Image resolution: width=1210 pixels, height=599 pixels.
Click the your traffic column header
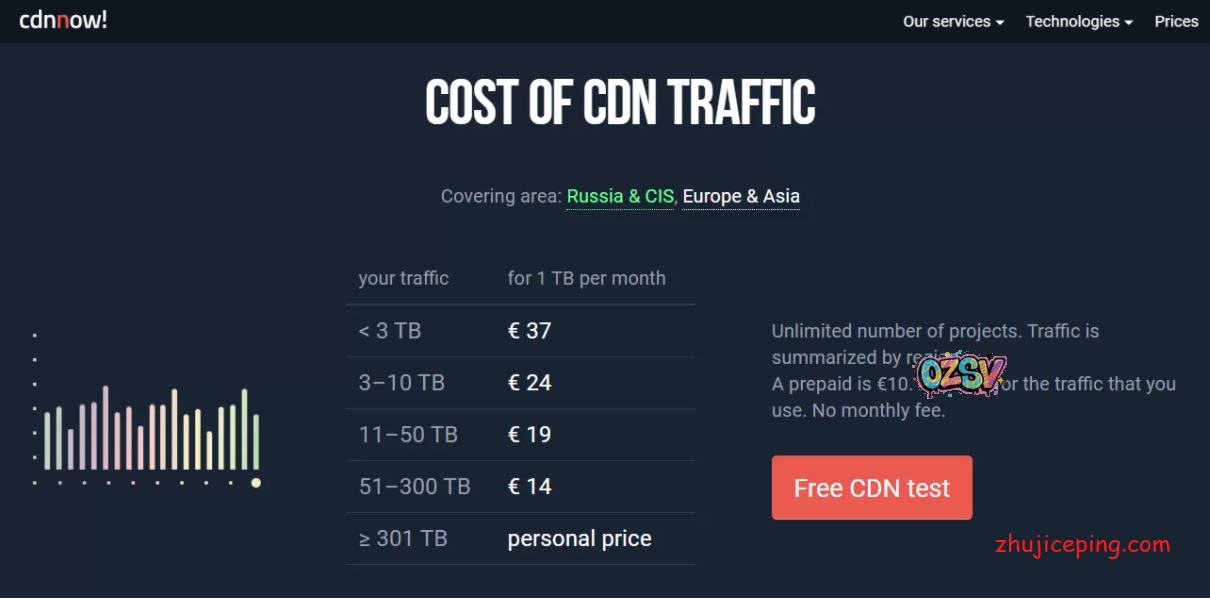click(x=403, y=278)
